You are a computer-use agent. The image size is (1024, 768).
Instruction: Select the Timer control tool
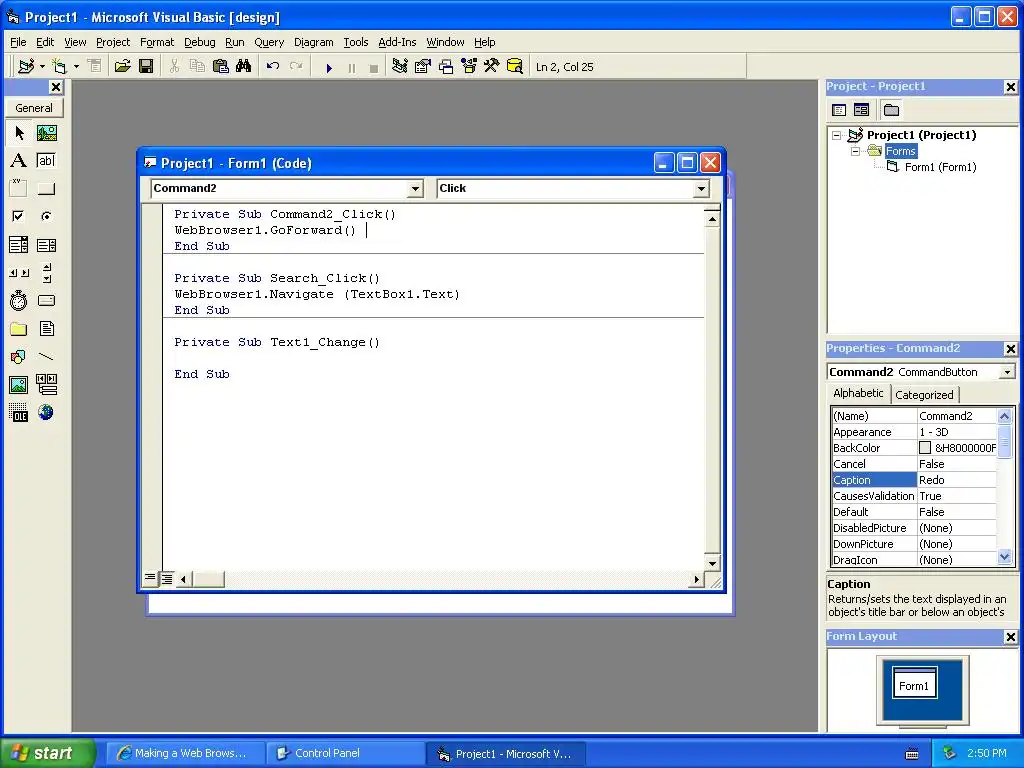pyautogui.click(x=19, y=300)
